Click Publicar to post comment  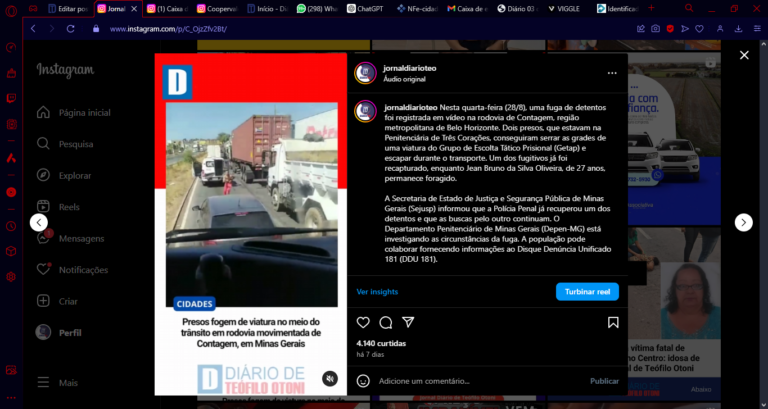point(604,381)
